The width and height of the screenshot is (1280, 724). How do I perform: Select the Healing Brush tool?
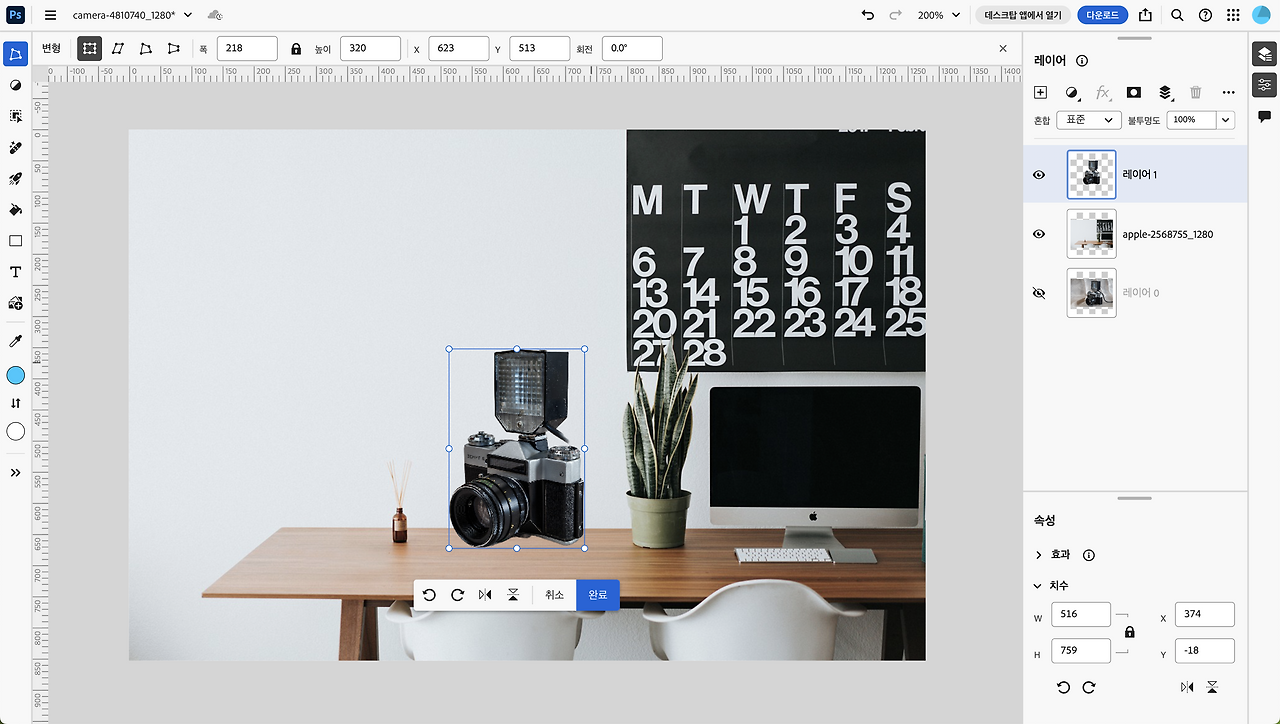(16, 147)
